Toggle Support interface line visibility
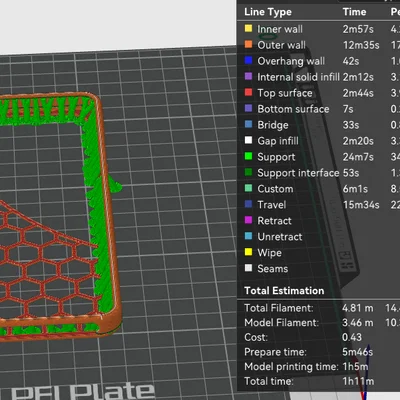Screen dimensions: 400x400 pos(318,173)
